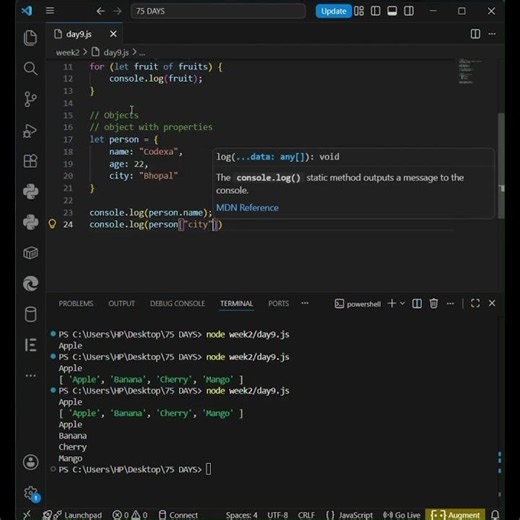The height and width of the screenshot is (520, 520).
Task: Open the Source Control view
Action: click(x=30, y=99)
